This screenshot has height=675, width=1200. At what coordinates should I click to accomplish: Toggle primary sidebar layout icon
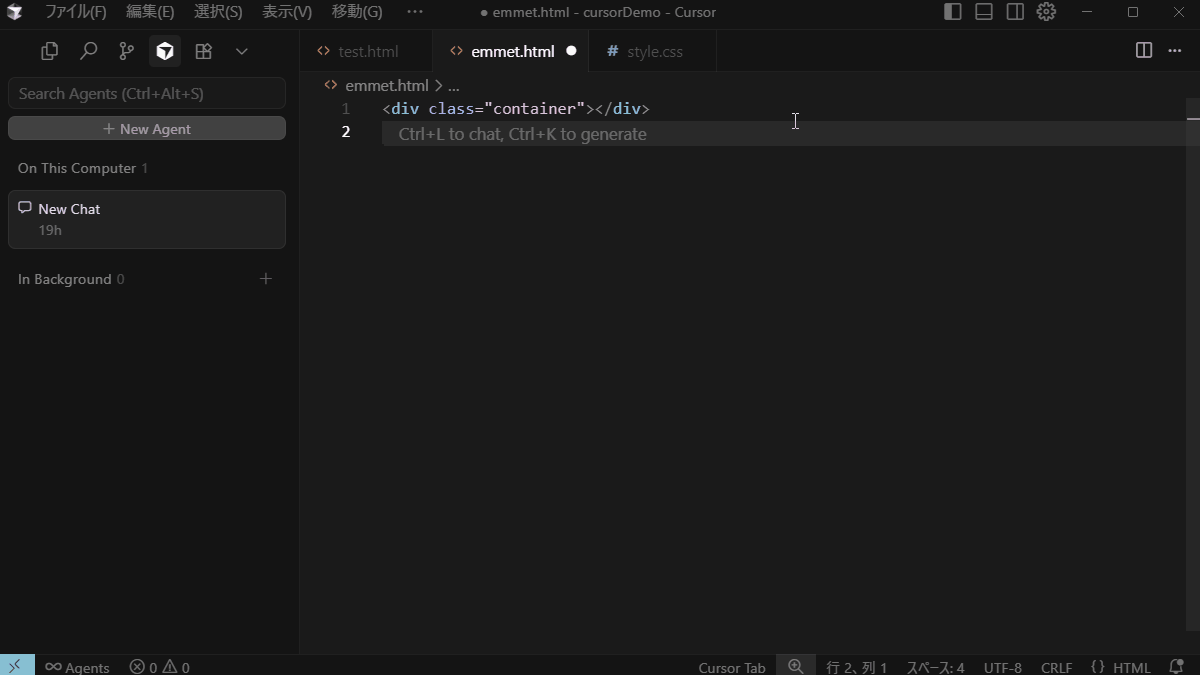click(x=953, y=12)
